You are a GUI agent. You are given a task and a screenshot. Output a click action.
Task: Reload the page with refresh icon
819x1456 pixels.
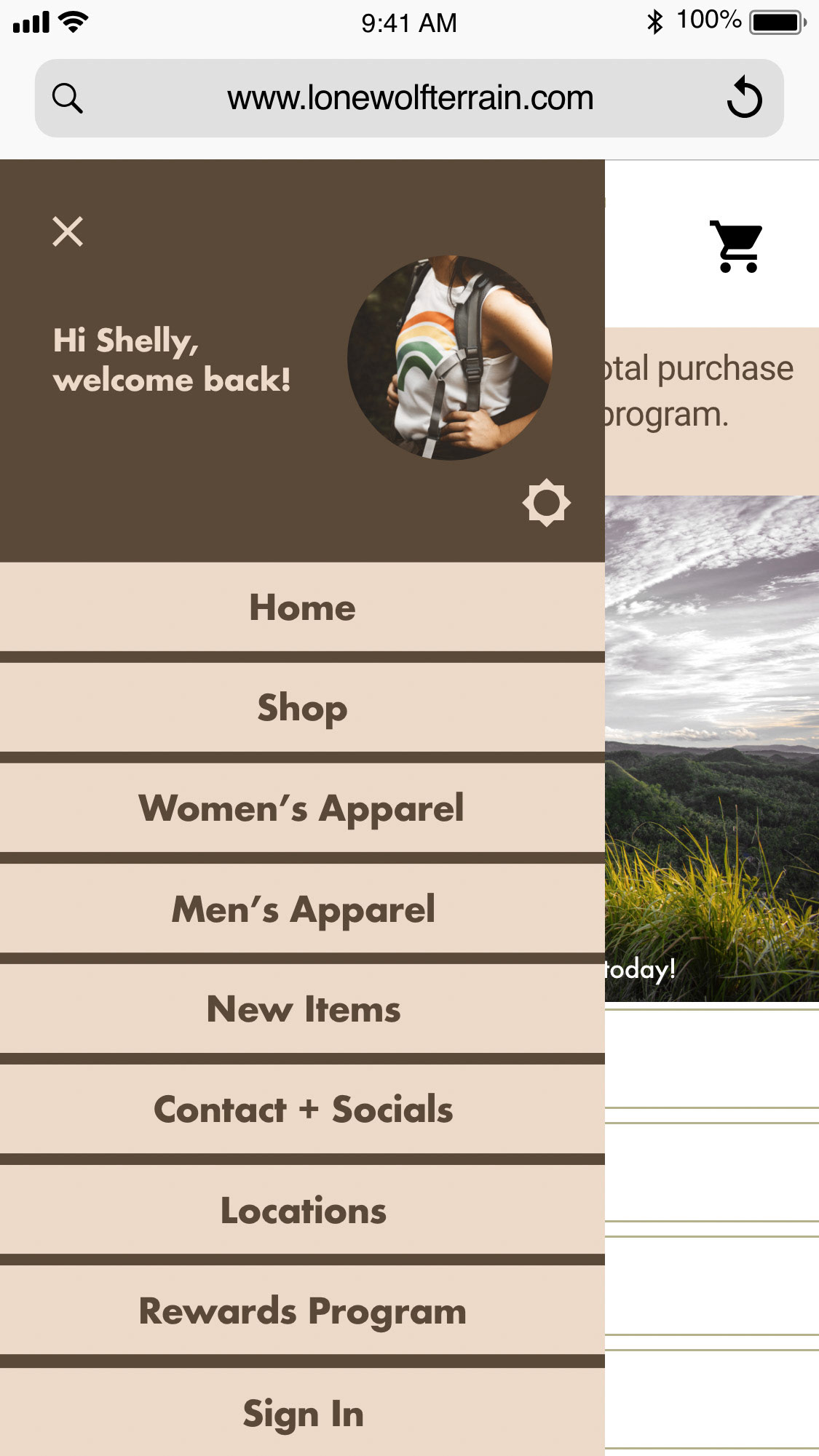[x=744, y=98]
